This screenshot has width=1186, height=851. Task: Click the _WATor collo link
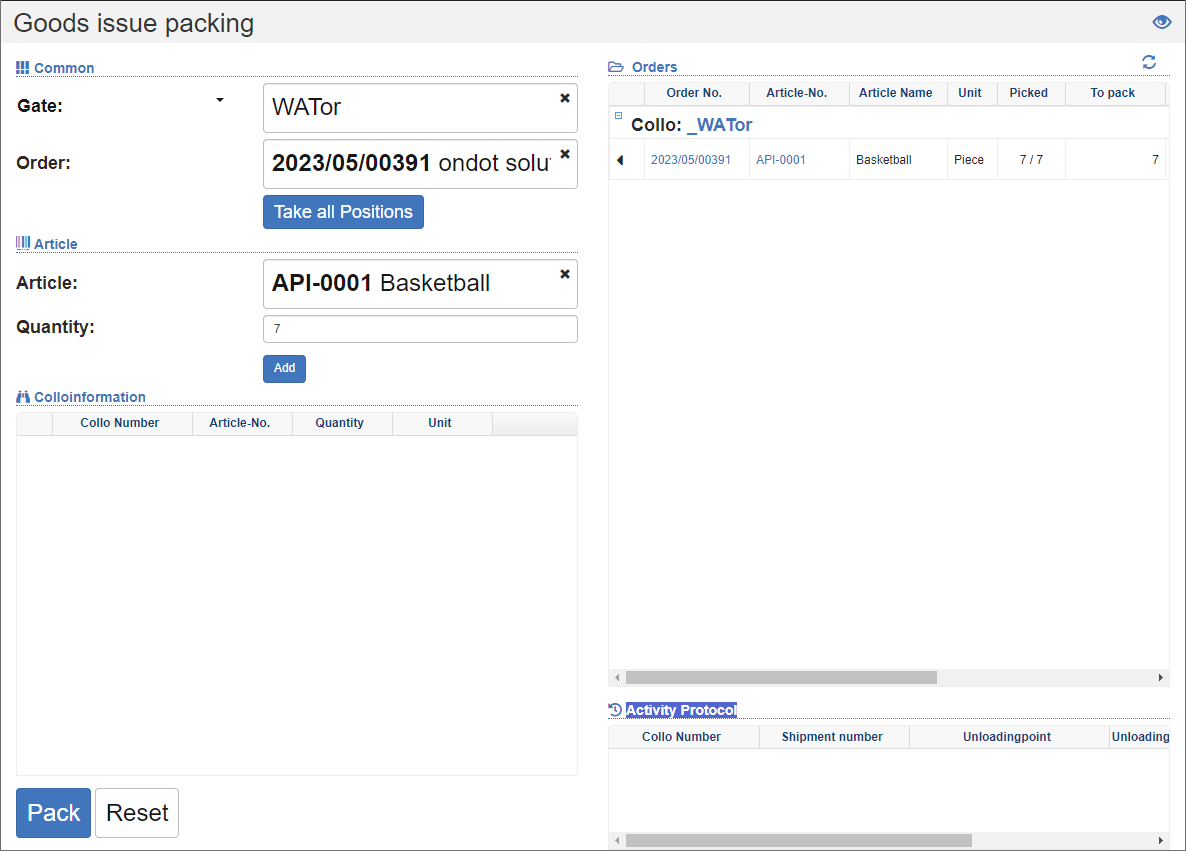pyautogui.click(x=719, y=125)
